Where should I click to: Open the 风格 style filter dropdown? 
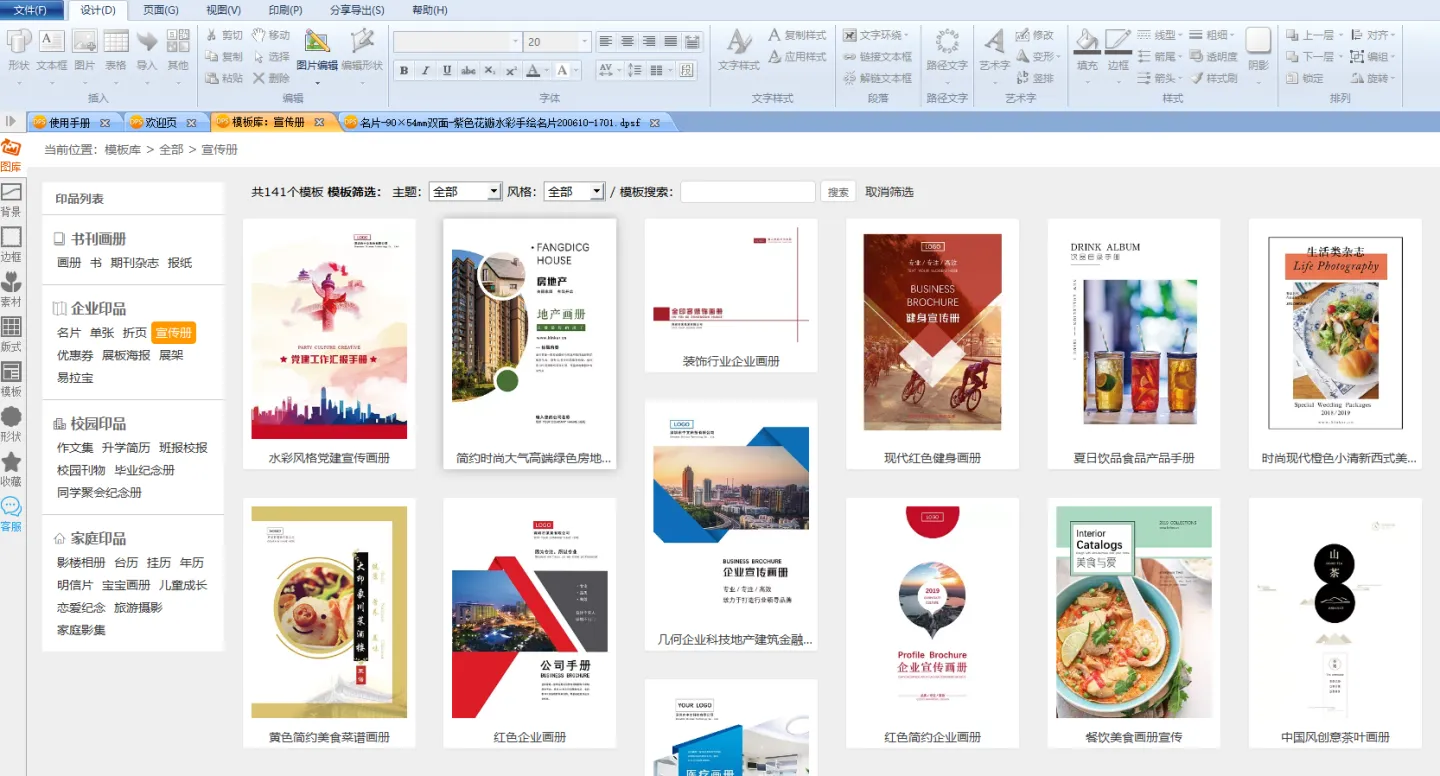pos(574,192)
